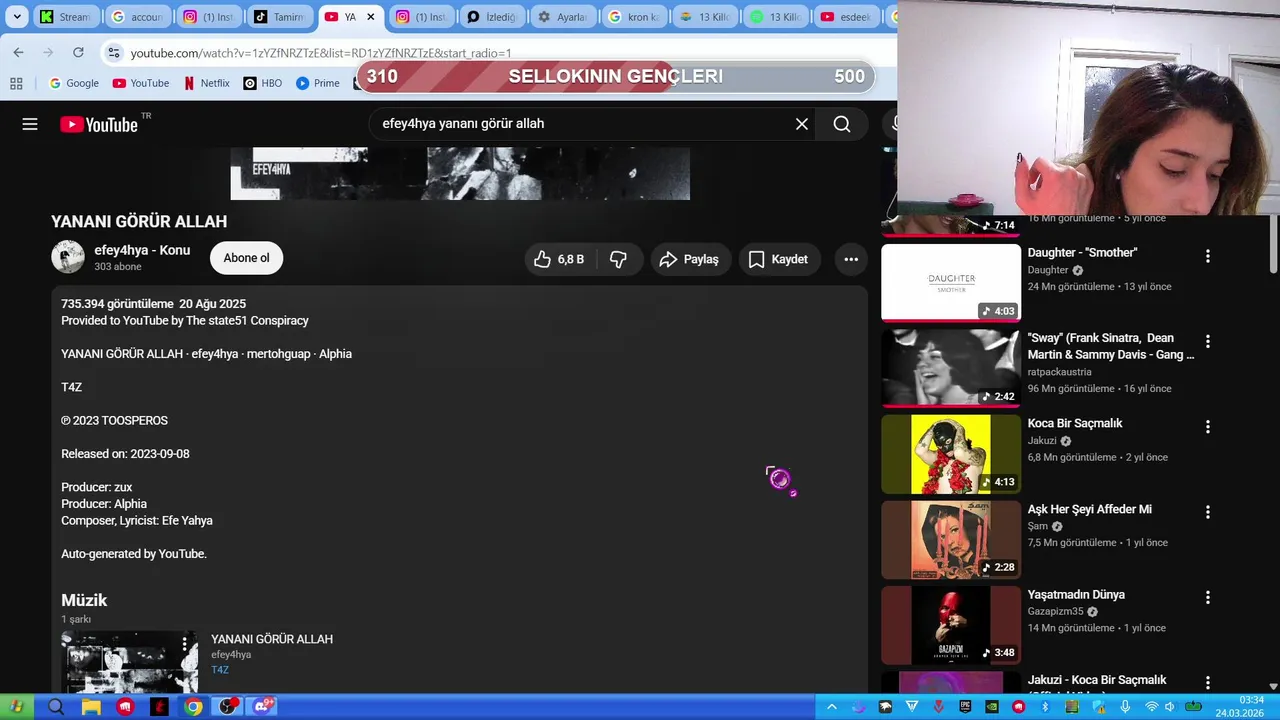Open the tab search dropdown arrow
Image resolution: width=1280 pixels, height=720 pixels.
(x=17, y=17)
